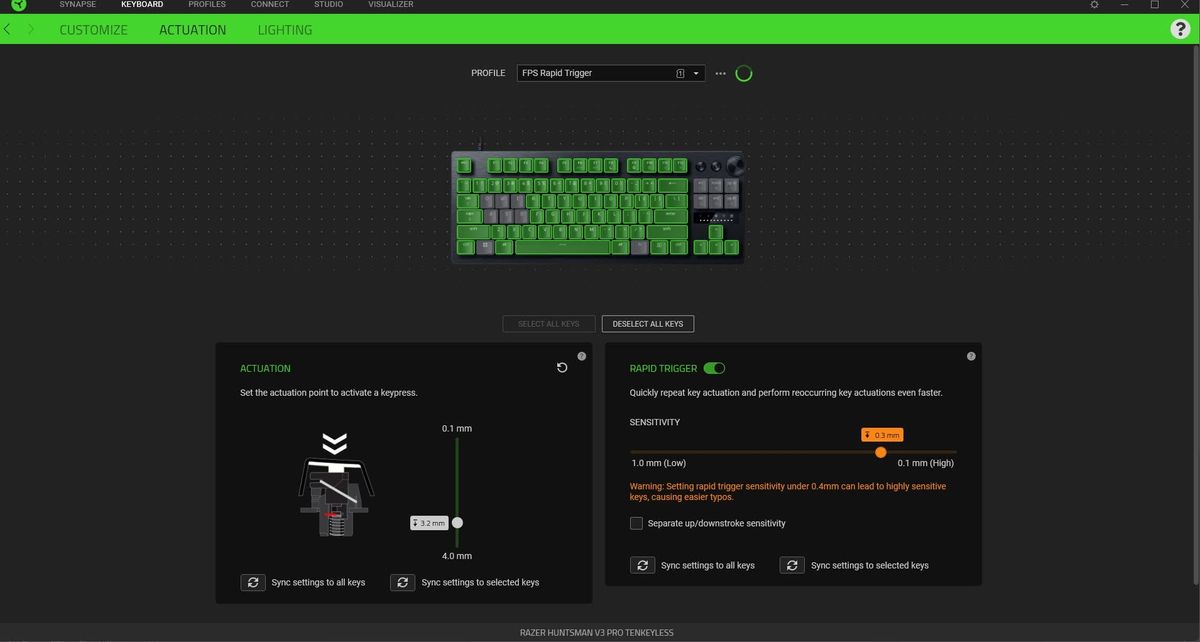The height and width of the screenshot is (642, 1200).
Task: Click the green profile sync spinner icon
Action: pos(743,72)
